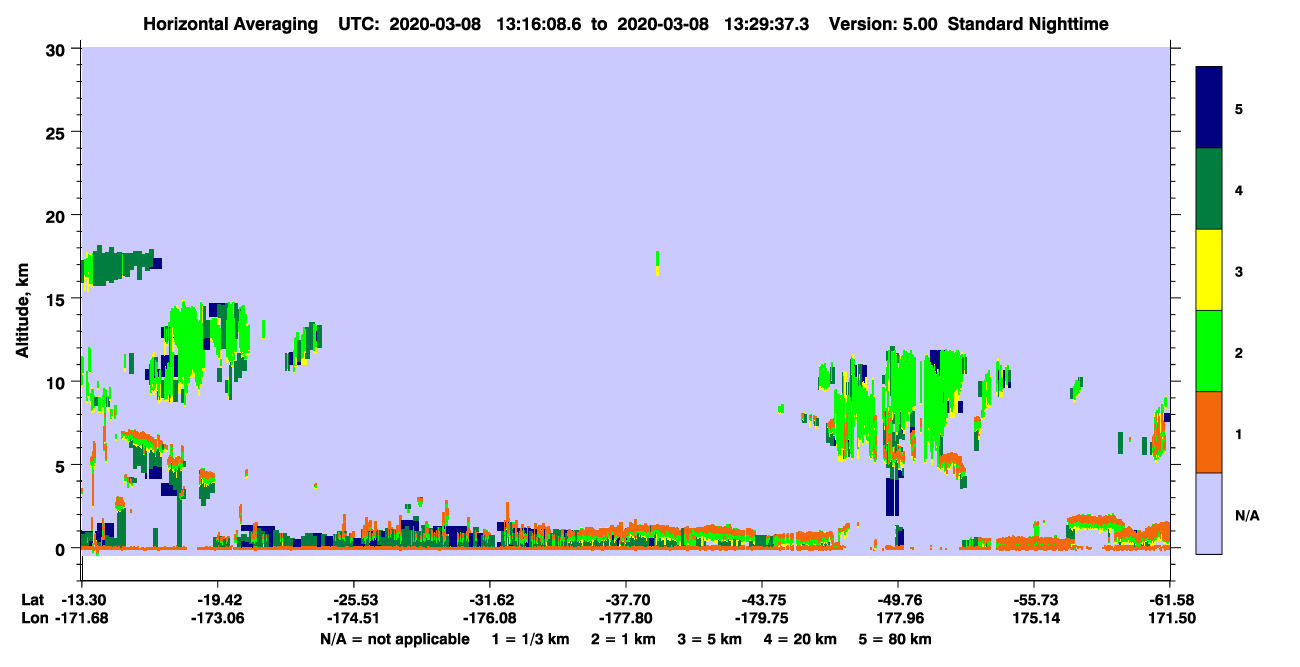Click longitude value '-176.08'
Image resolution: width=1300 pixels, height=667 pixels.
coord(490,619)
